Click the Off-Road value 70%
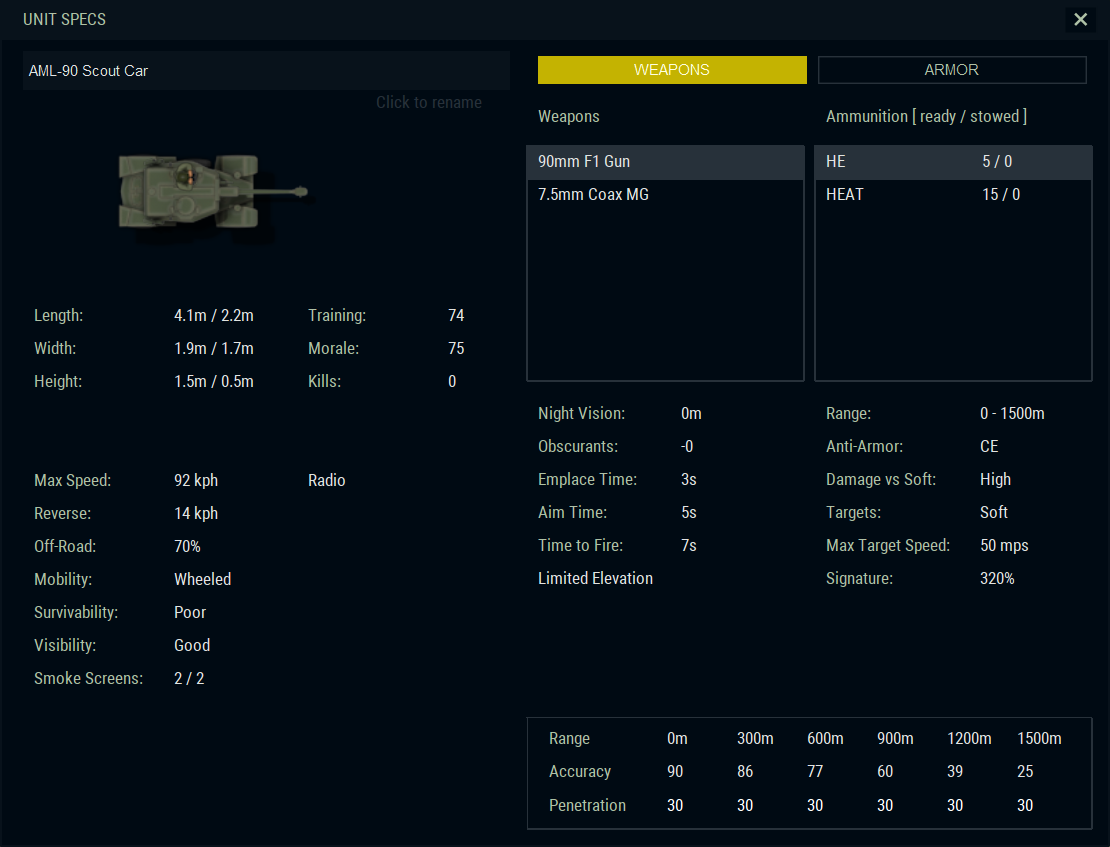Viewport: 1110px width, 847px height. pos(188,547)
